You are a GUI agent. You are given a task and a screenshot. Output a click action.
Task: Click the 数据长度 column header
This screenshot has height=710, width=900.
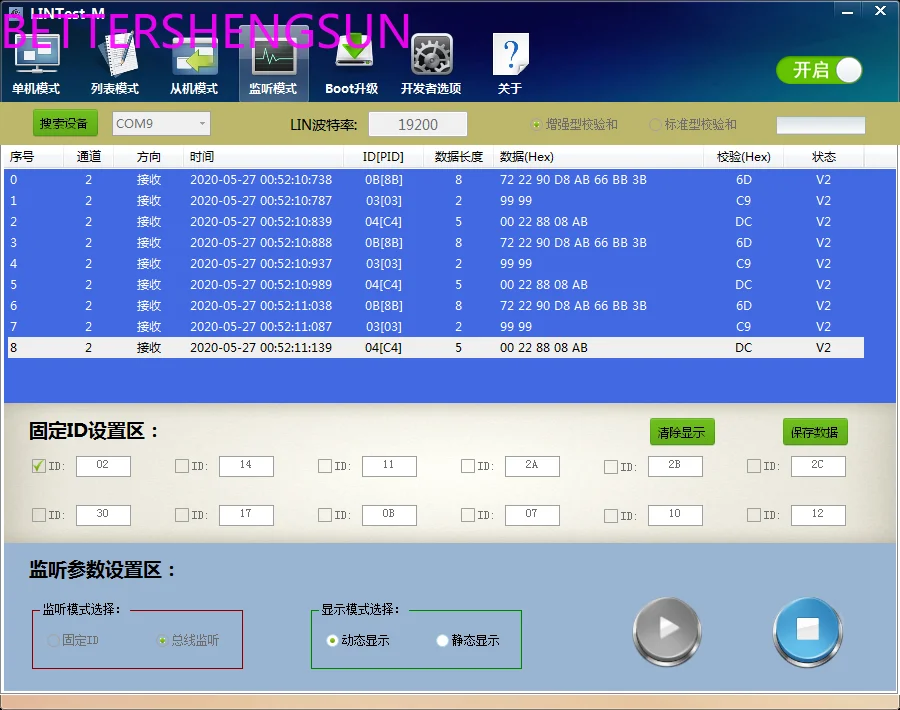tap(459, 157)
